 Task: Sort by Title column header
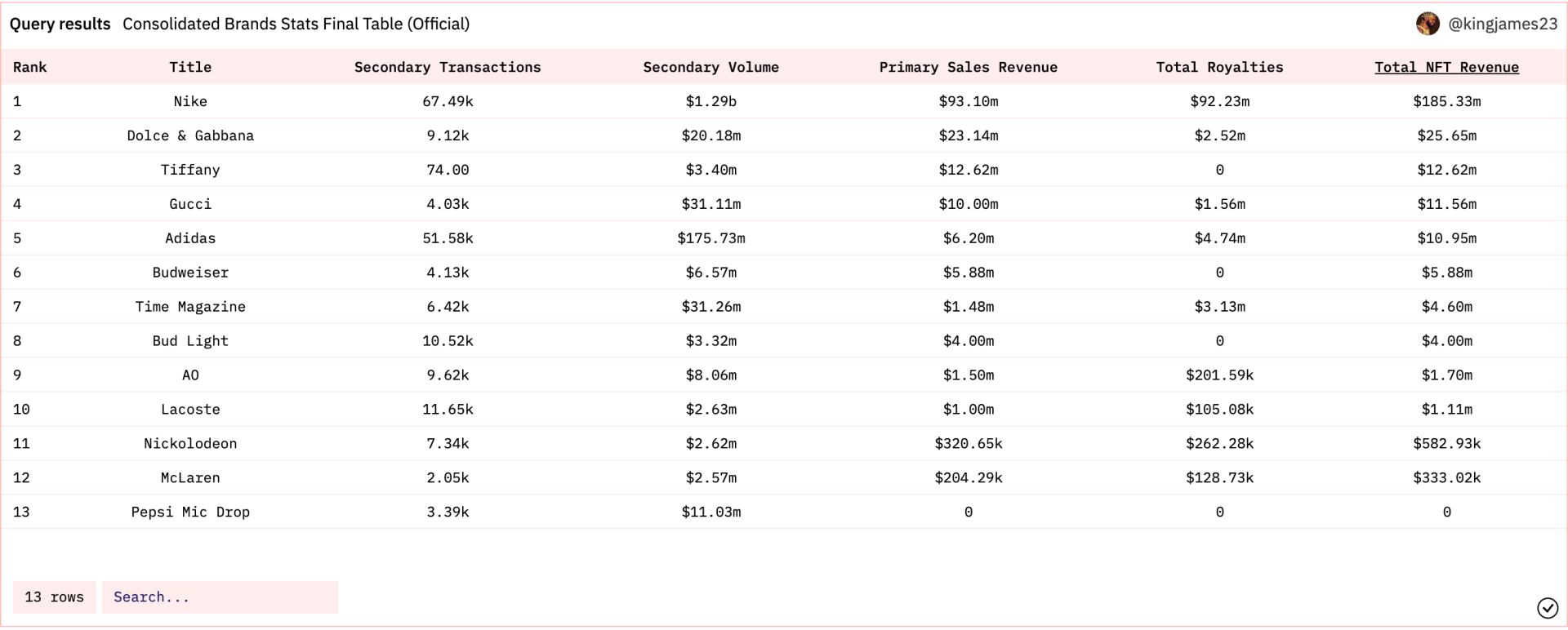pyautogui.click(x=190, y=67)
